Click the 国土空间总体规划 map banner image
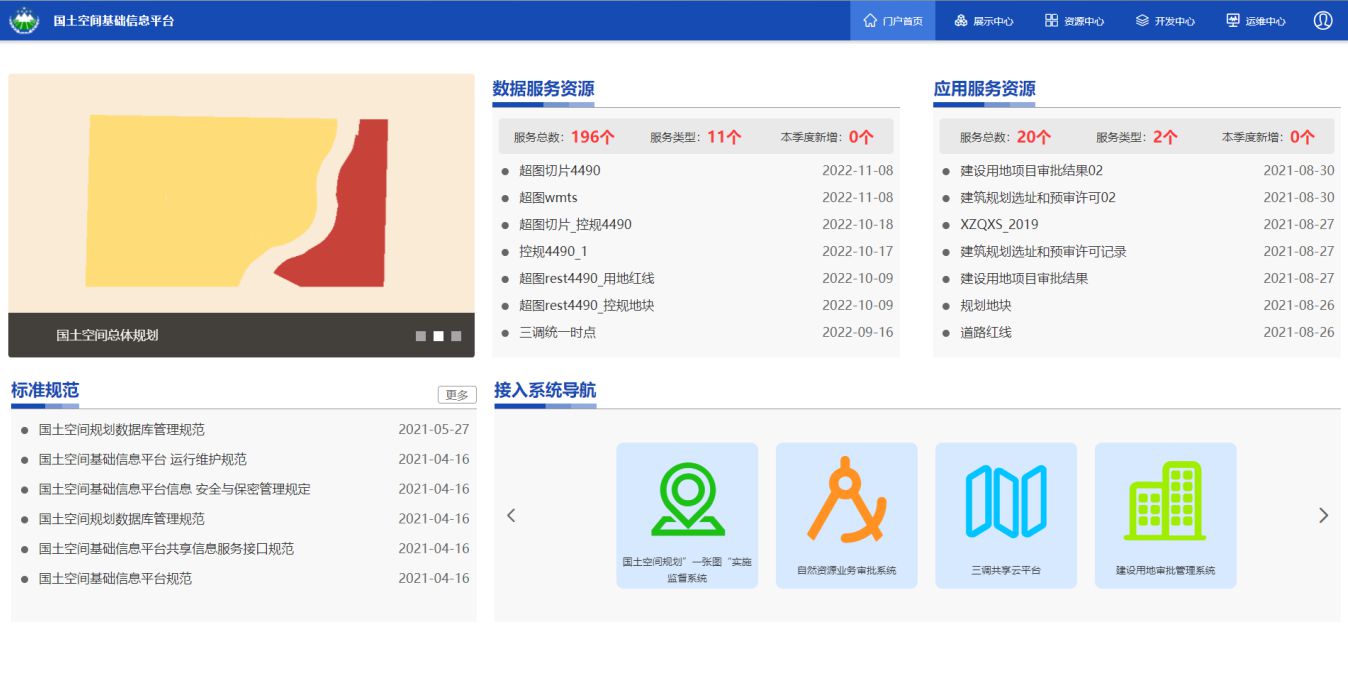1348x678 pixels. pyautogui.click(x=241, y=193)
